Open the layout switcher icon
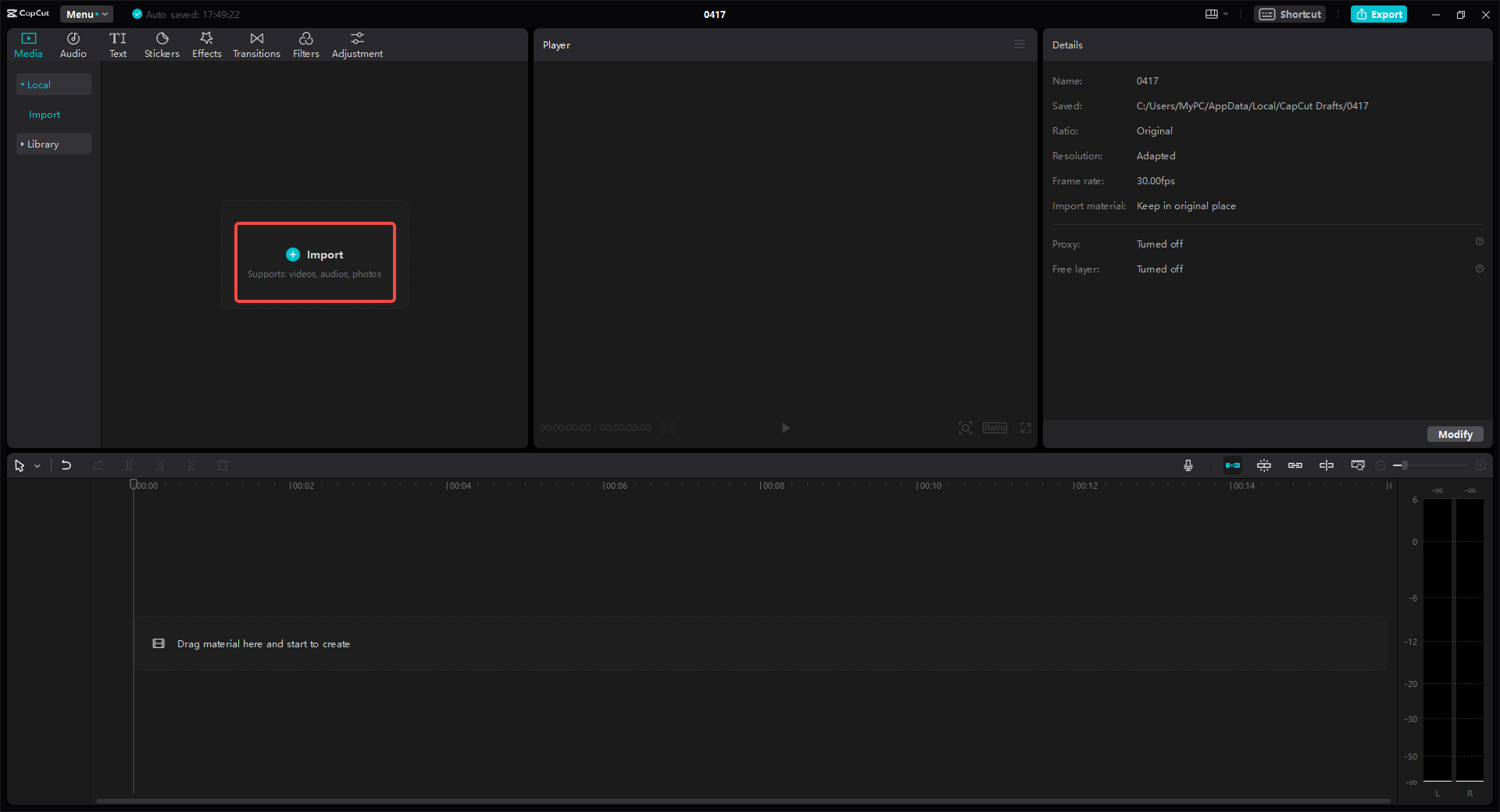 click(x=1212, y=14)
